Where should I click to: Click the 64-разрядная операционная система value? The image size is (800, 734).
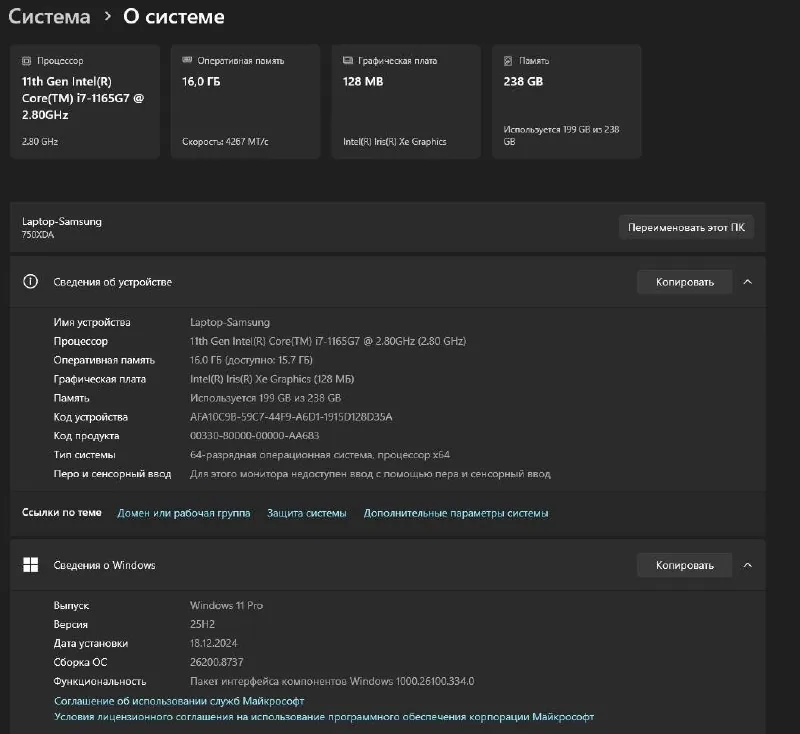pos(320,454)
